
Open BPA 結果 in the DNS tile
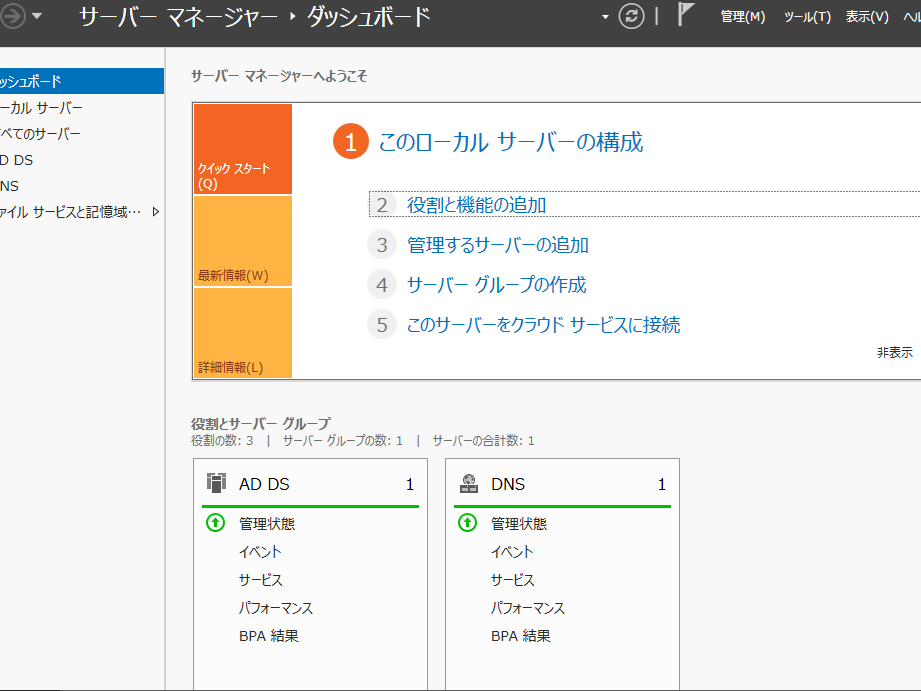[521, 636]
